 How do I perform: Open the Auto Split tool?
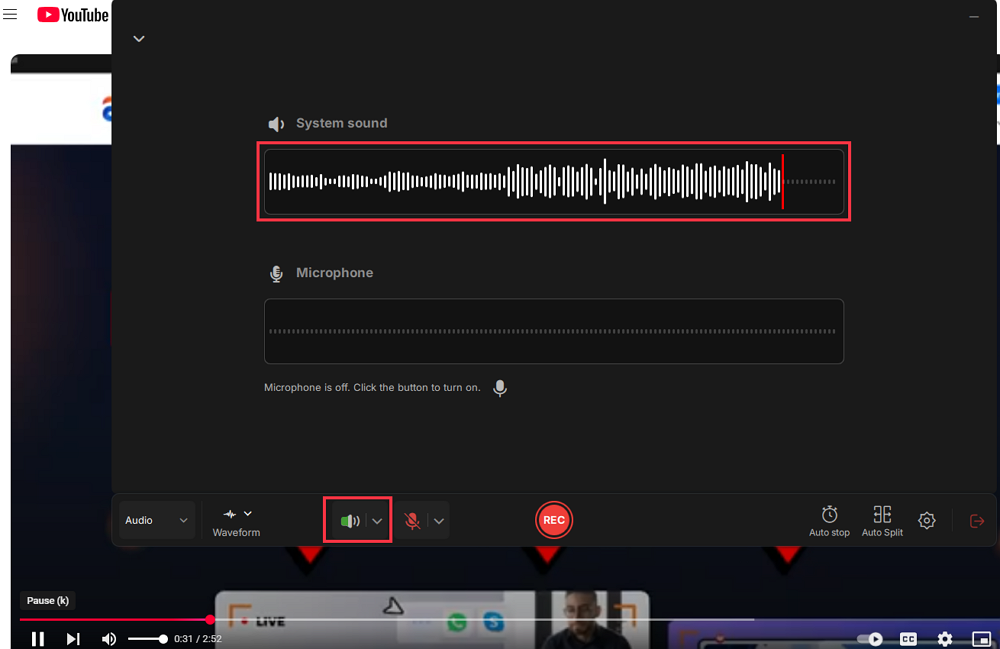(x=882, y=521)
